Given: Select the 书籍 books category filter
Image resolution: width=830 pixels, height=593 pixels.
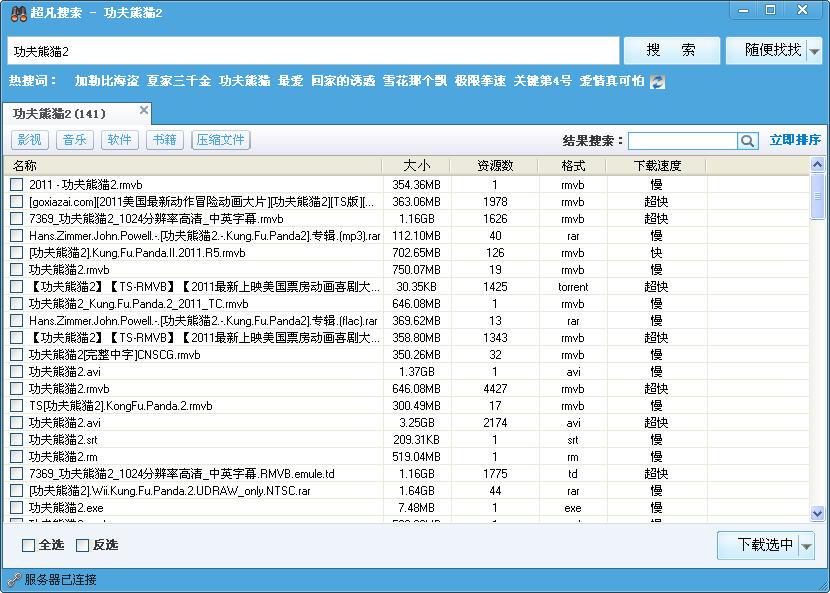Looking at the screenshot, I should [x=164, y=140].
